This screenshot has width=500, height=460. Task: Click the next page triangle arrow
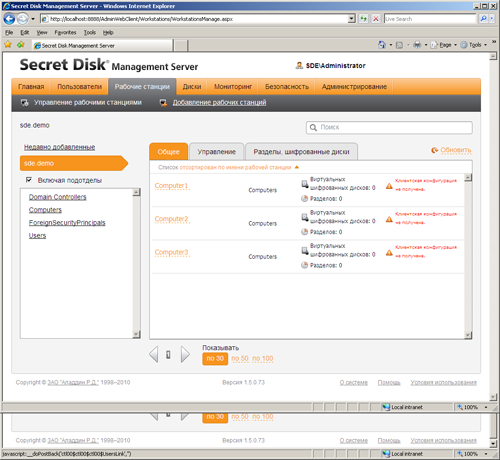185,354
